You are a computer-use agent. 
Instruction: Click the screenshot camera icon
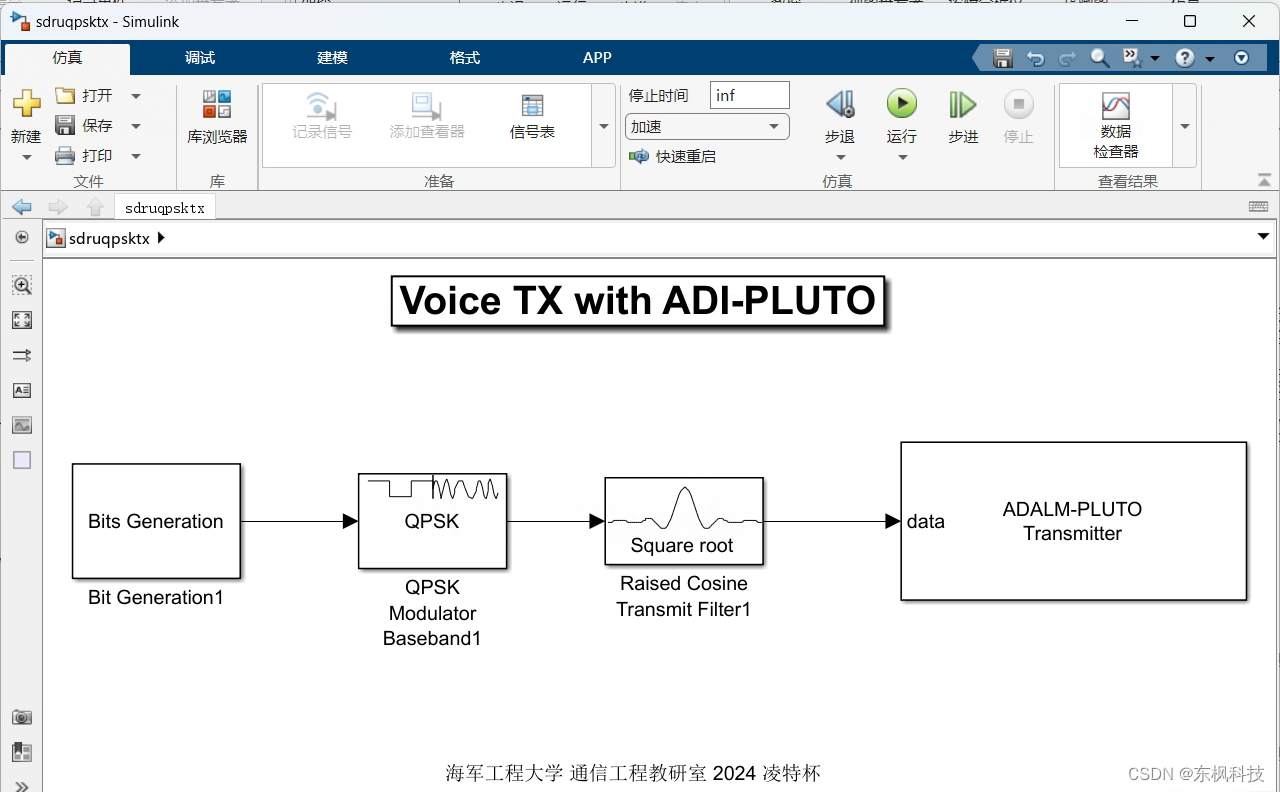pyautogui.click(x=22, y=717)
